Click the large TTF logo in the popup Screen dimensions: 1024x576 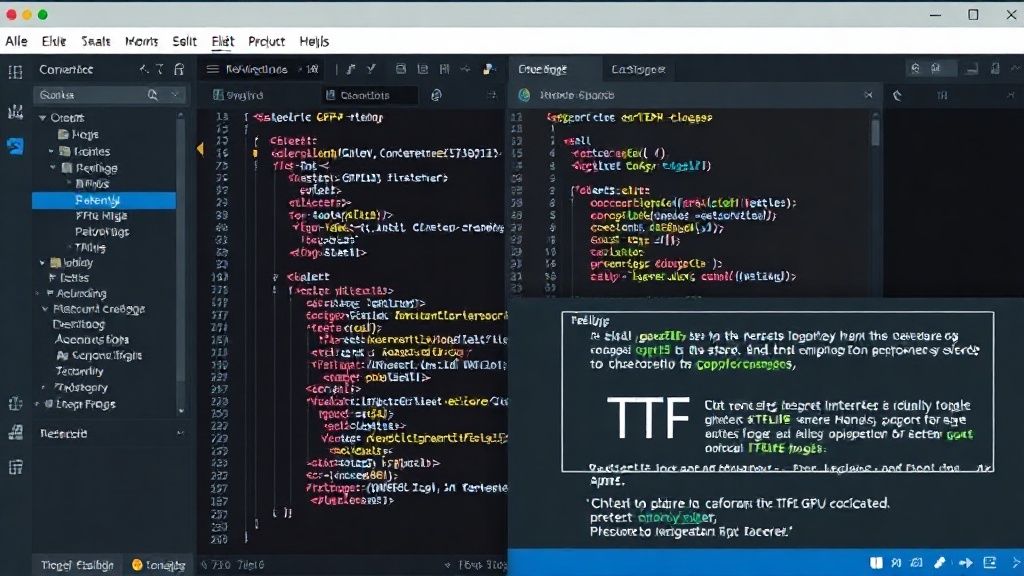[648, 418]
